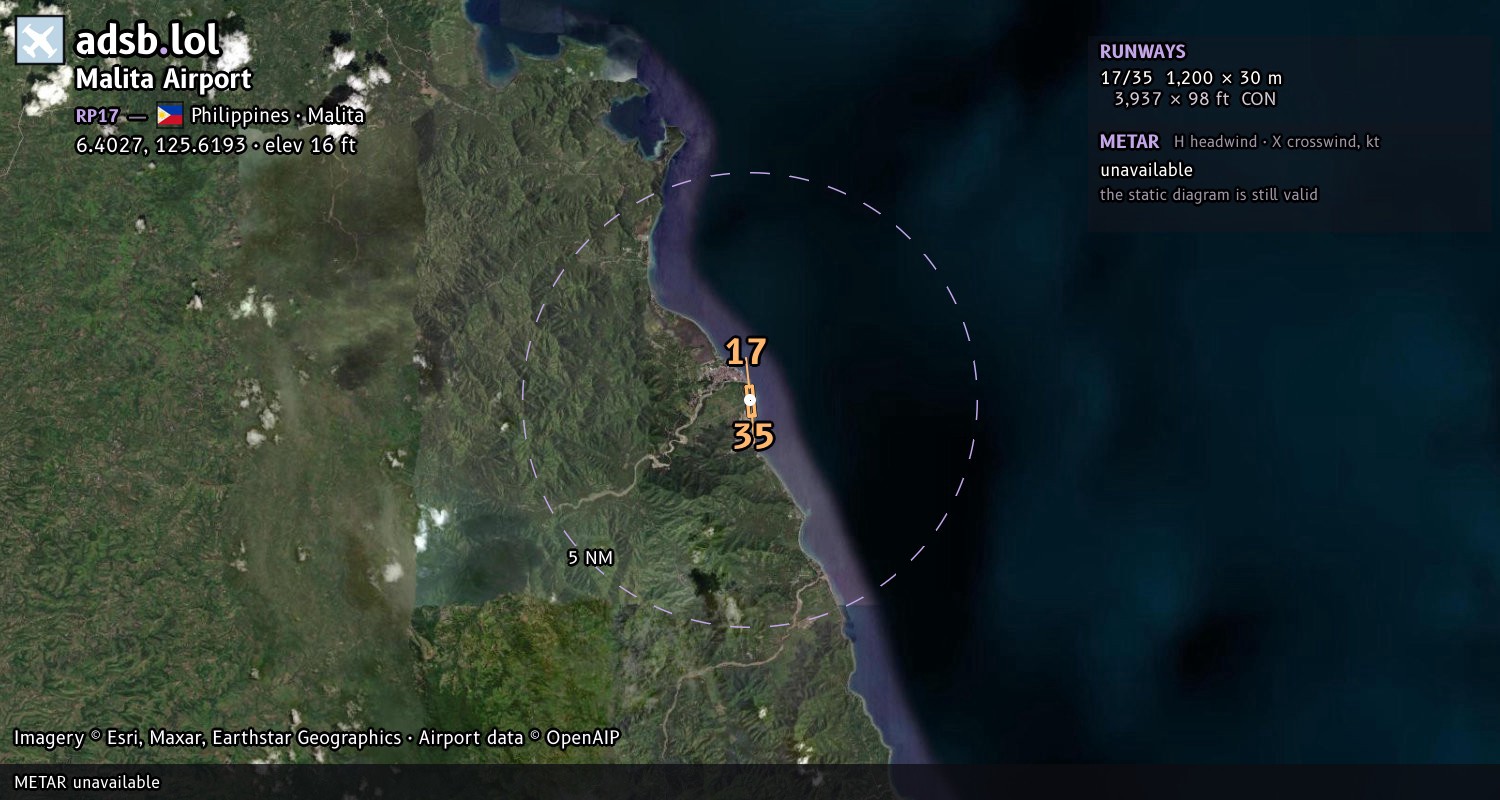Click the runway 17 end label
The height and width of the screenshot is (800, 1500).
[x=746, y=352]
